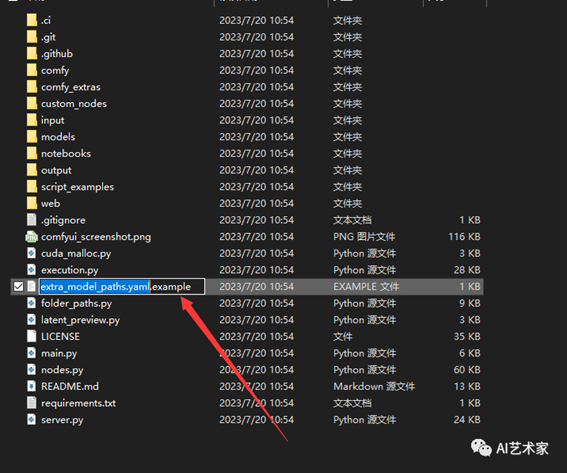This screenshot has height=473, width=567.
Task: Select the output folder row
Action: [247, 170]
